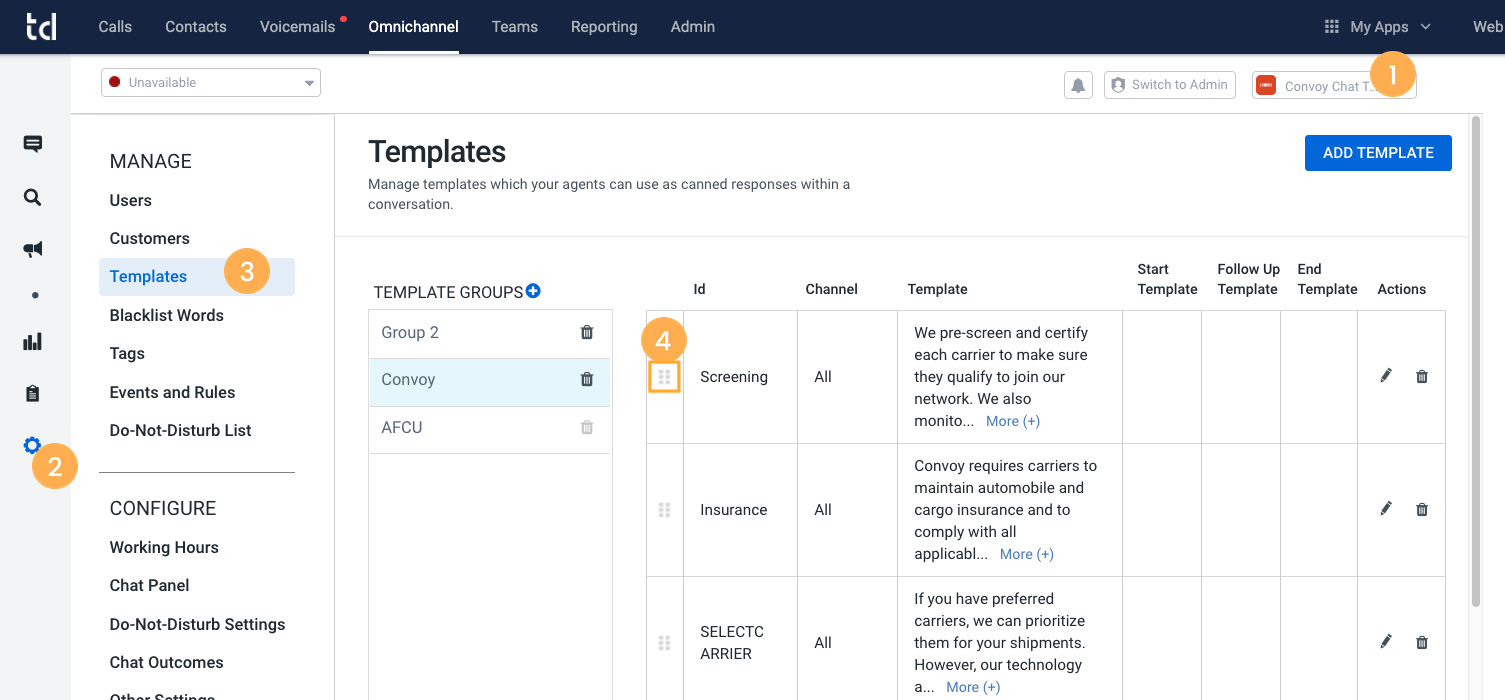Delete the SELECTCARRIER template

1422,642
